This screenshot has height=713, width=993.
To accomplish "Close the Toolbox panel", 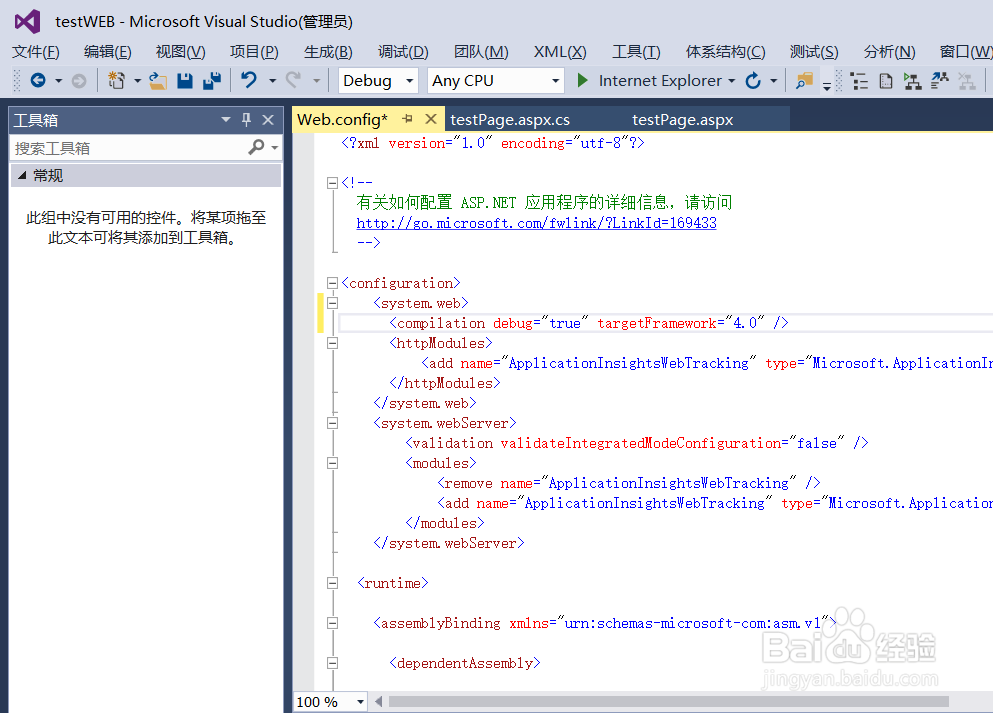I will click(268, 120).
